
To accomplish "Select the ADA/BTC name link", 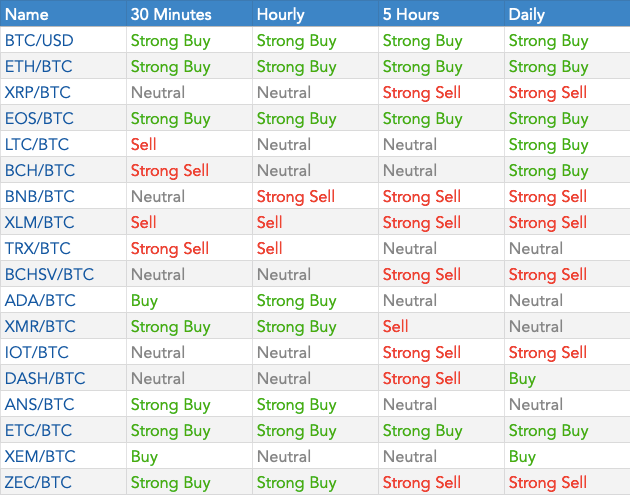I will click(x=40, y=301).
